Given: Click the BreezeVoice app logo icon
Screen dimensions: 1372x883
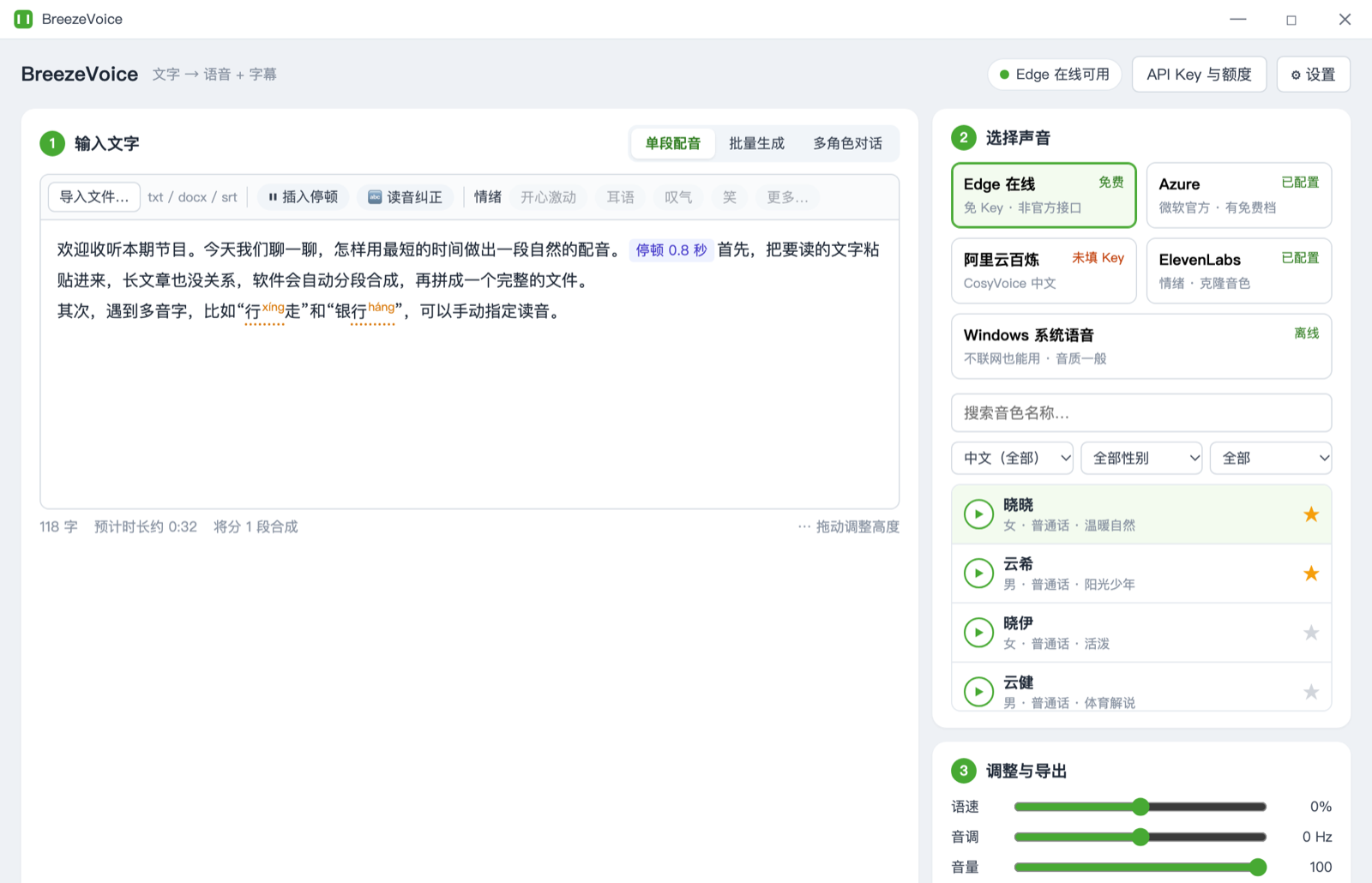Looking at the screenshot, I should 23,19.
